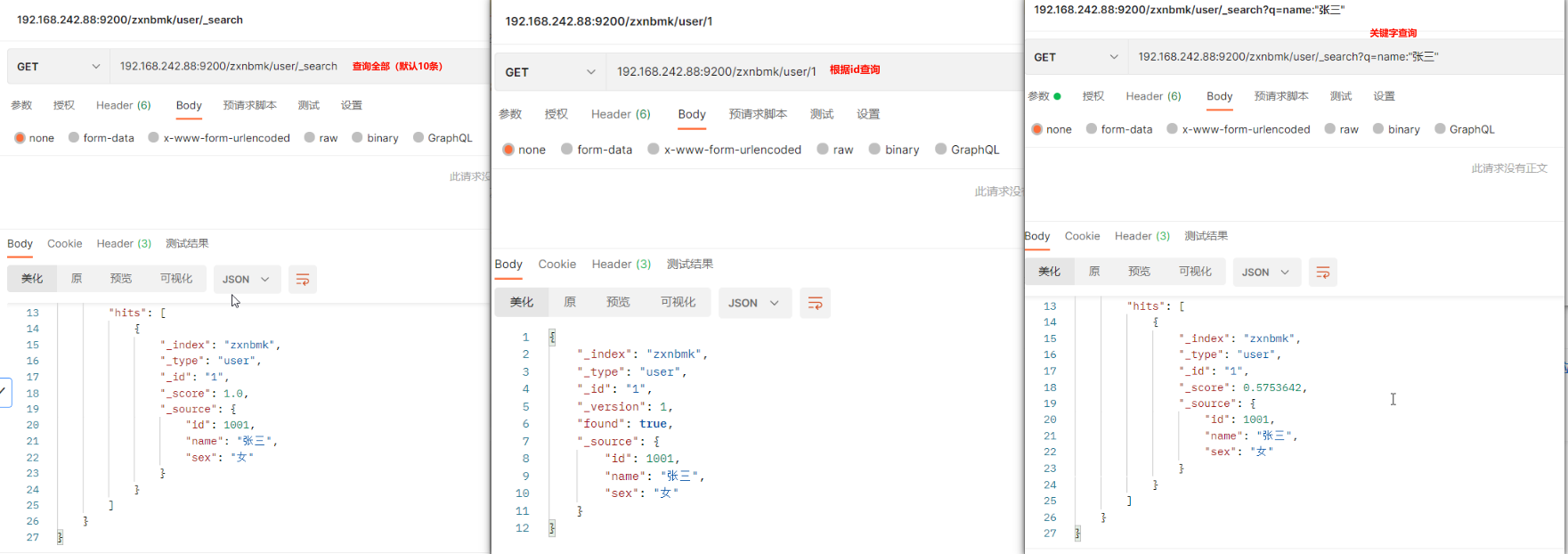
Task: Click "_version": 1 line in middle panel
Action: [625, 407]
